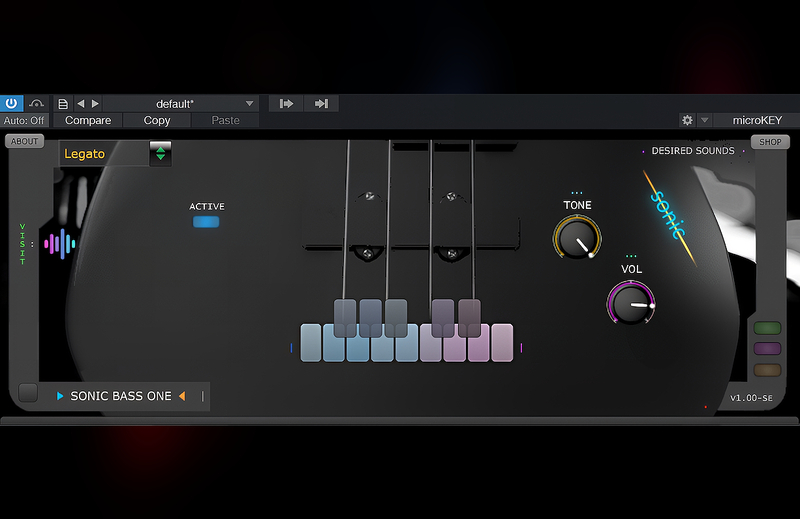Expand the default* preset dropdown
This screenshot has width=800, height=519.
coord(249,103)
